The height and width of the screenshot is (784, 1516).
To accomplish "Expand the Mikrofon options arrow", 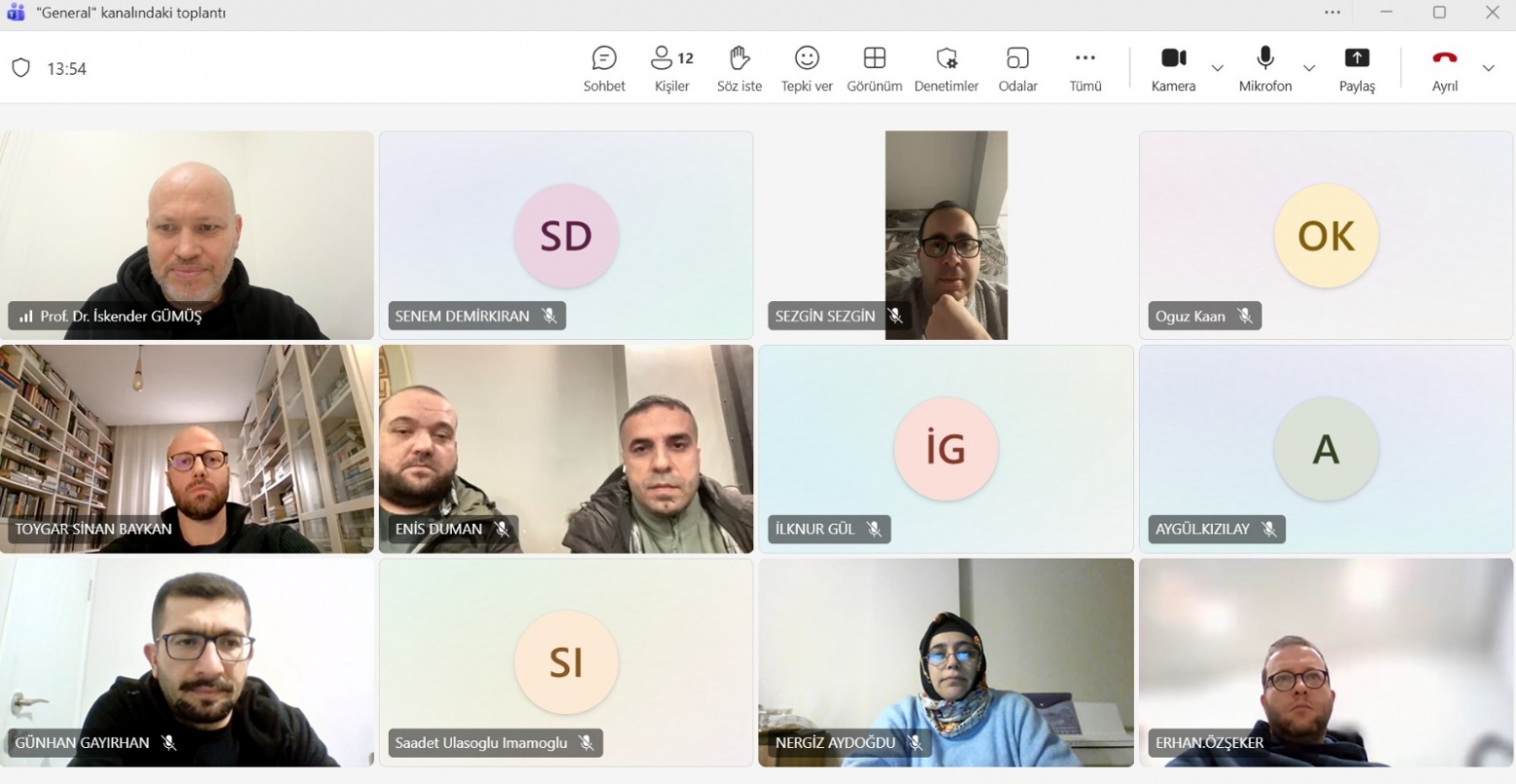I will pyautogui.click(x=1309, y=68).
